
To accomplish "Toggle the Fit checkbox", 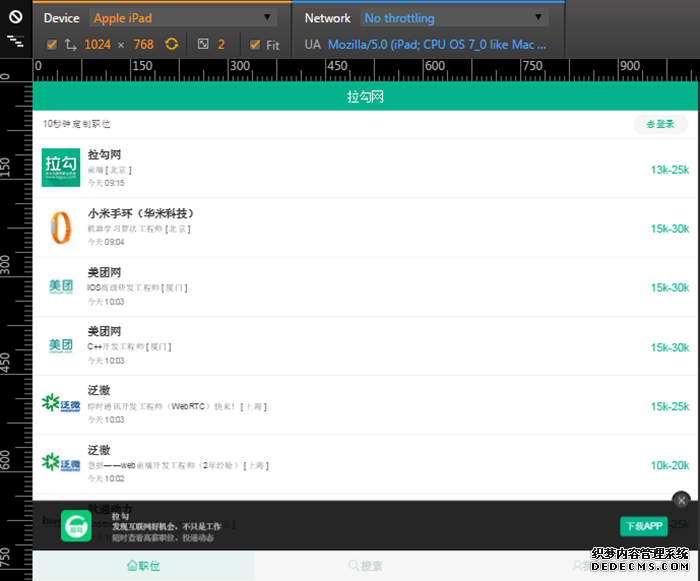I will [x=255, y=45].
